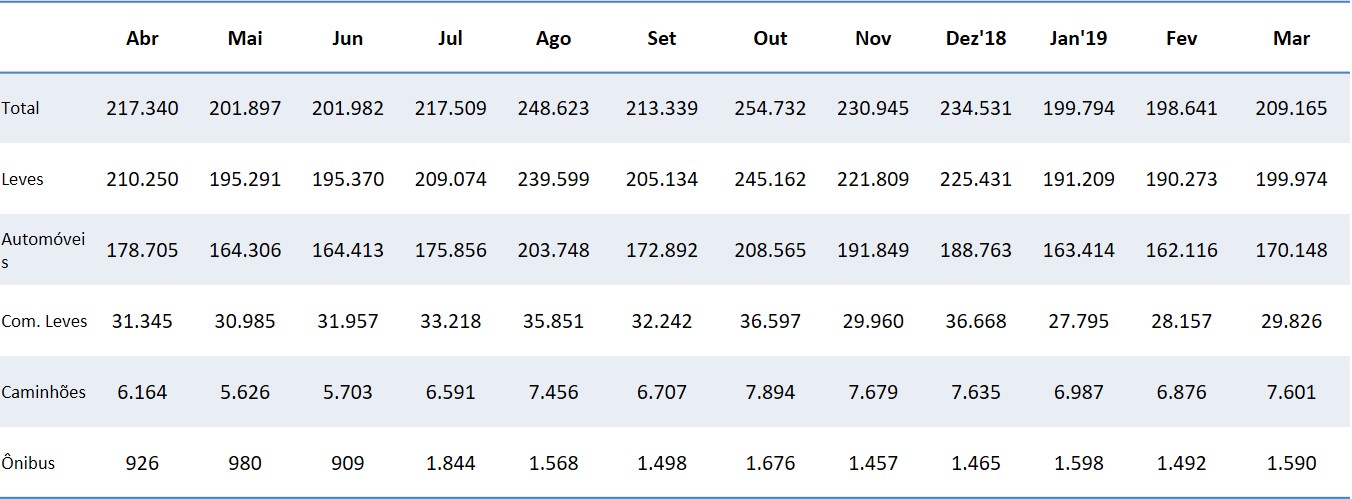Select the Ônibus row label
Image resolution: width=1352 pixels, height=499 pixels.
[x=28, y=463]
